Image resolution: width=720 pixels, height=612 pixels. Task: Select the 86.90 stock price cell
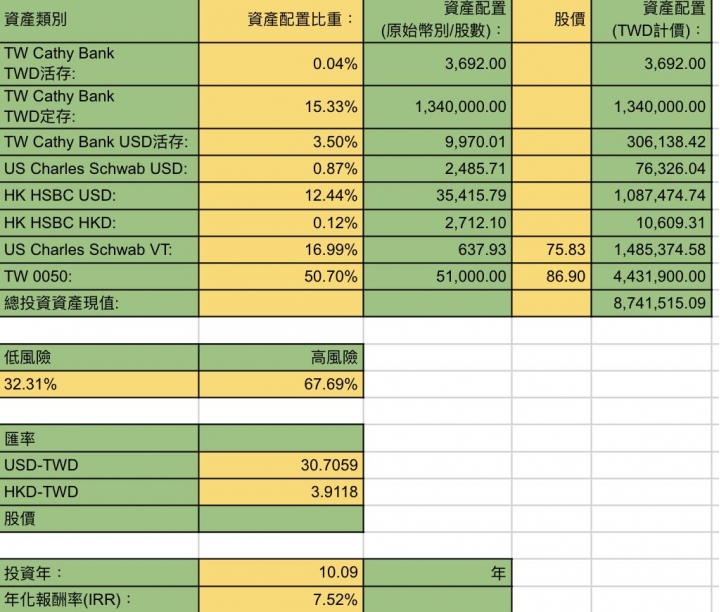point(551,277)
